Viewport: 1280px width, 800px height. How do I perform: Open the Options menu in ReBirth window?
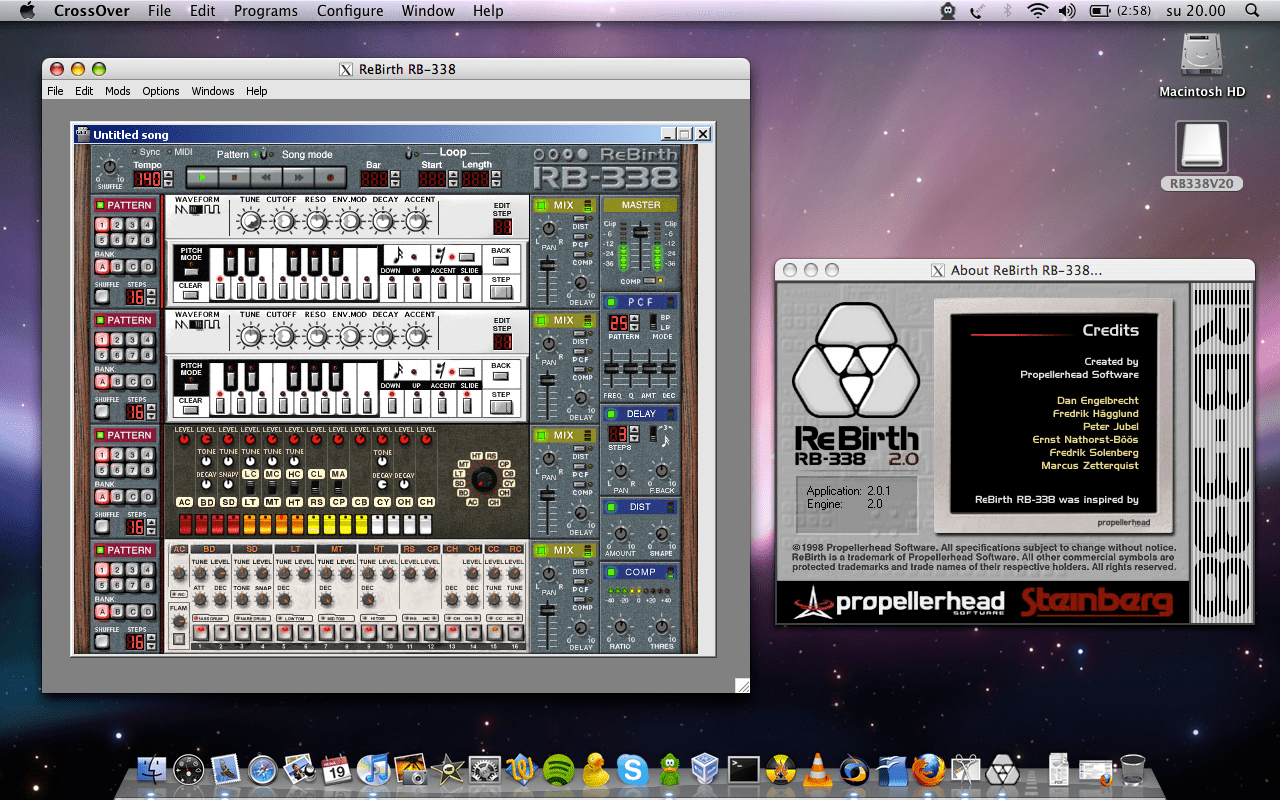pos(161,91)
